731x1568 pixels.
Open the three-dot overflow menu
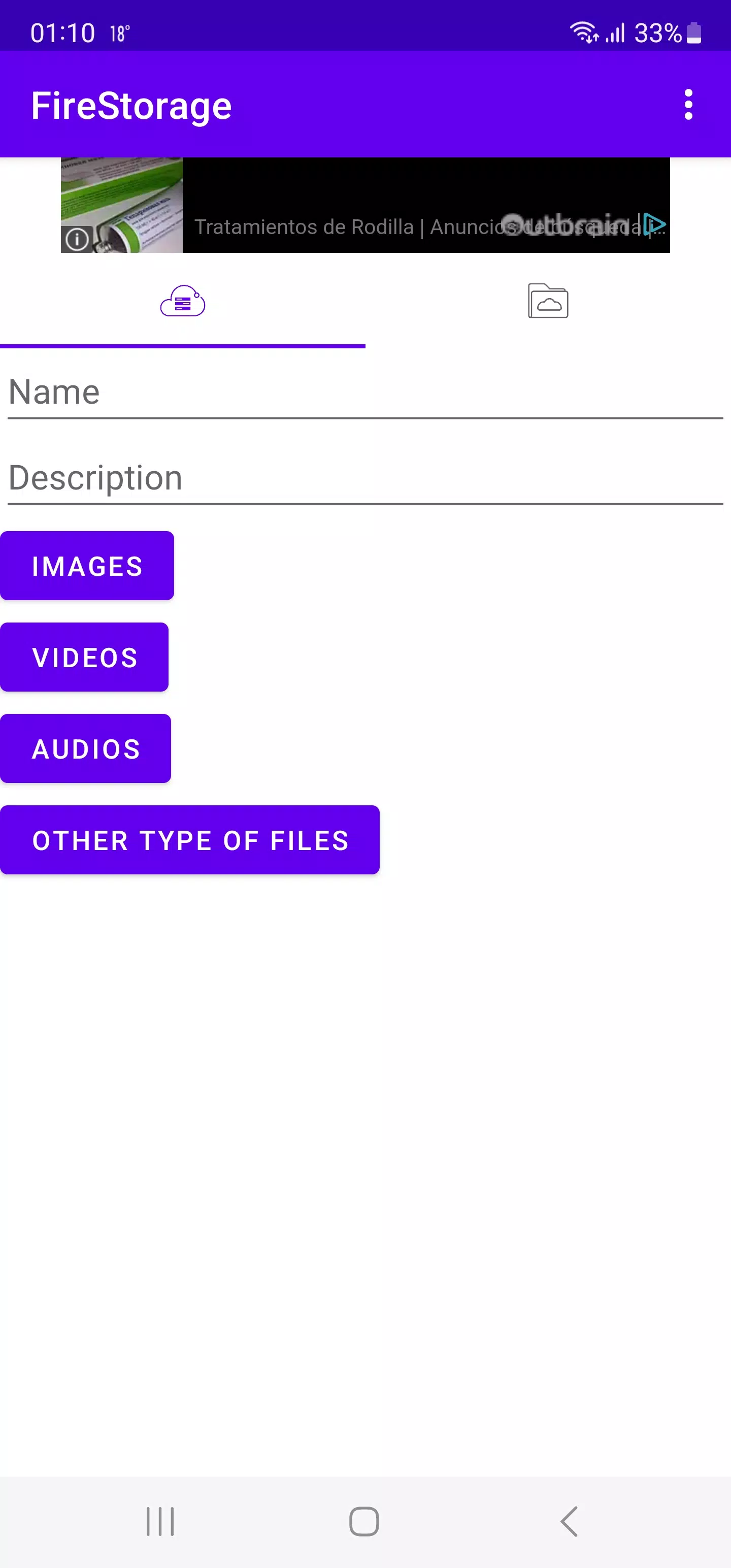[688, 105]
